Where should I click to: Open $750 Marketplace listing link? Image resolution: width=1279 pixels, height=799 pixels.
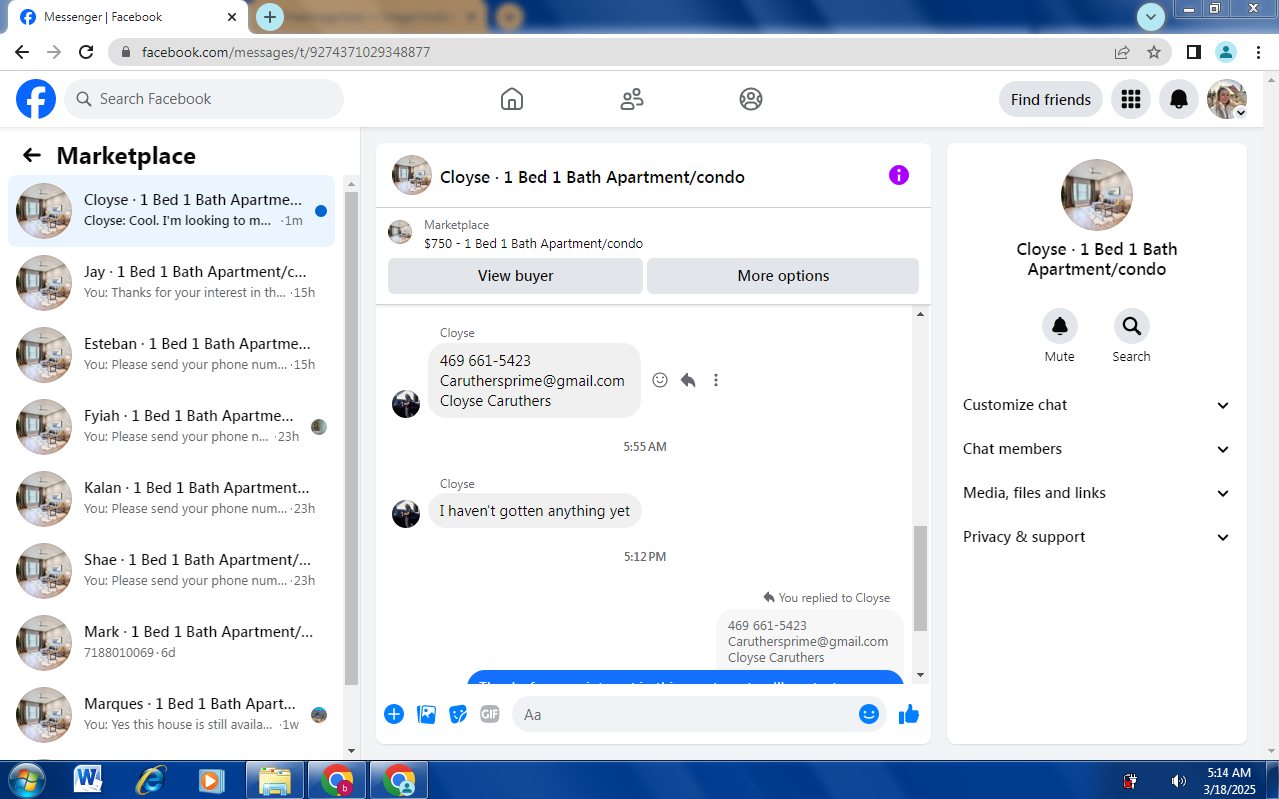point(533,243)
